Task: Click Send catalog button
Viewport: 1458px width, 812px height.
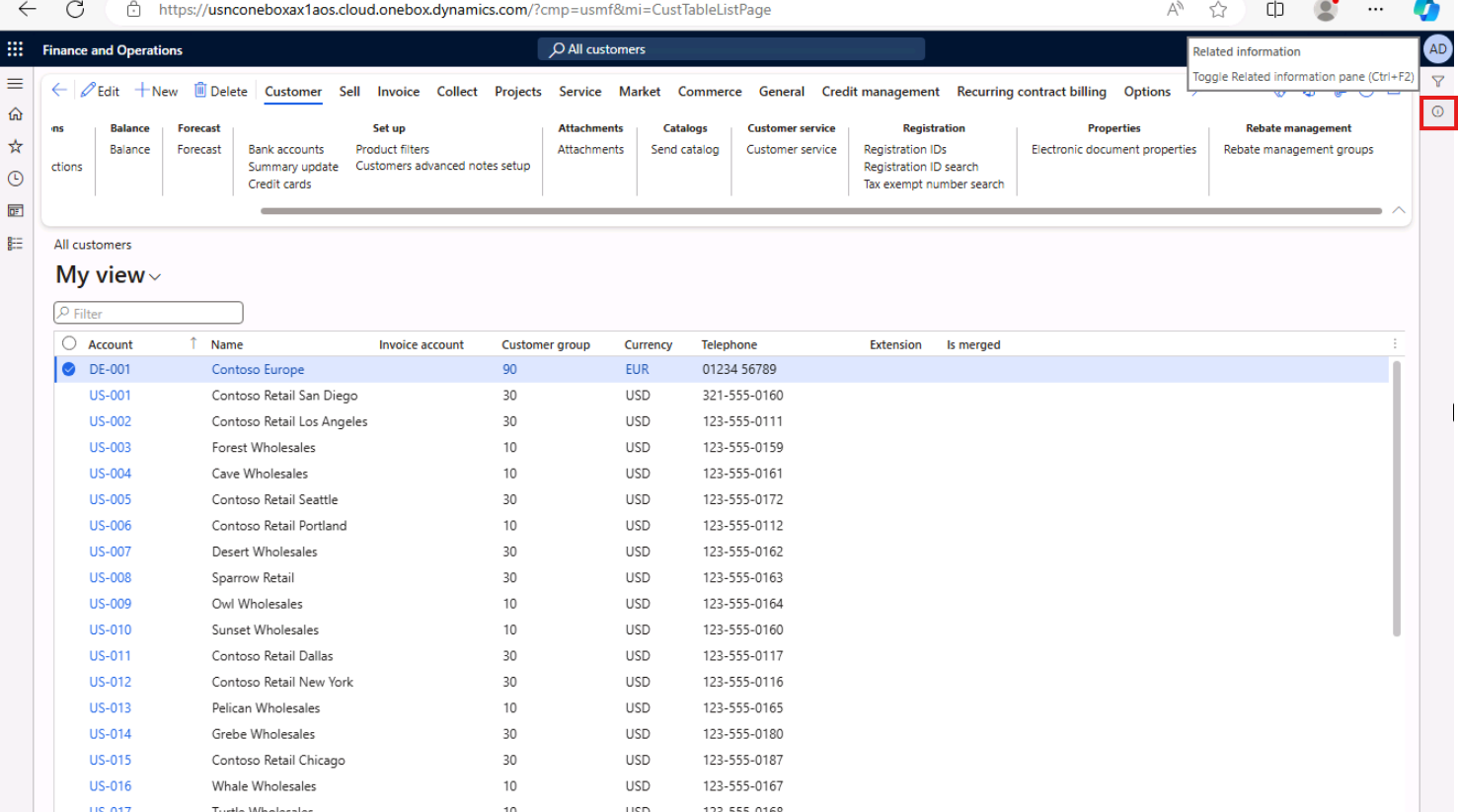Action: click(685, 150)
